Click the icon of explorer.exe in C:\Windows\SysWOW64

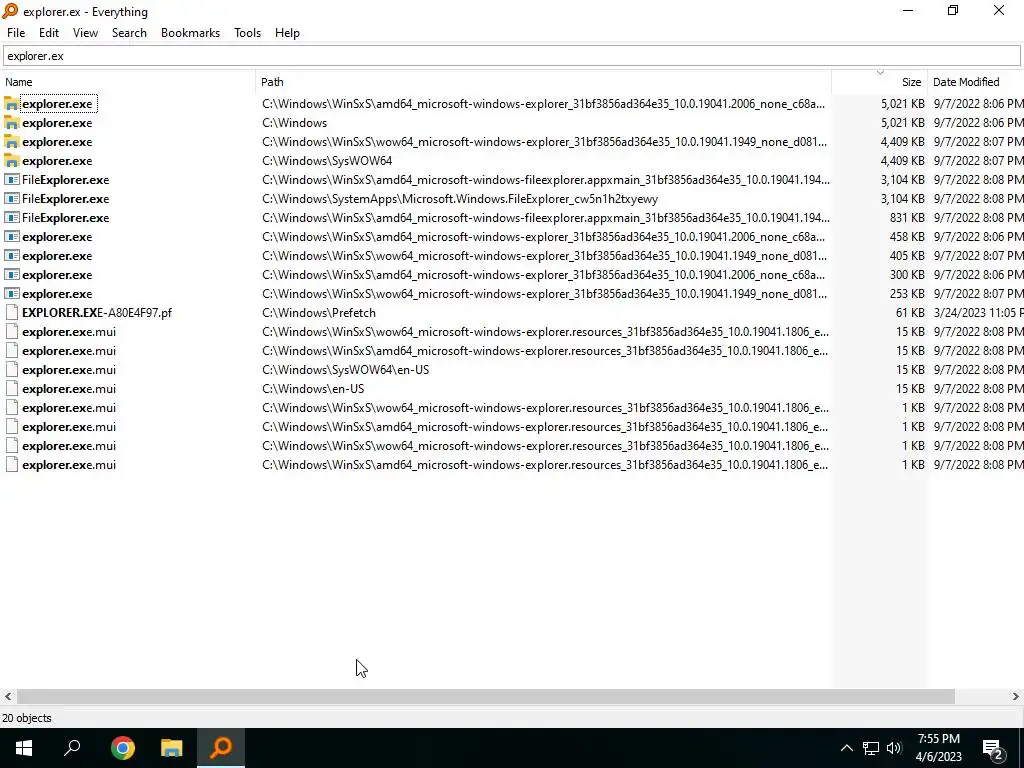coord(11,161)
